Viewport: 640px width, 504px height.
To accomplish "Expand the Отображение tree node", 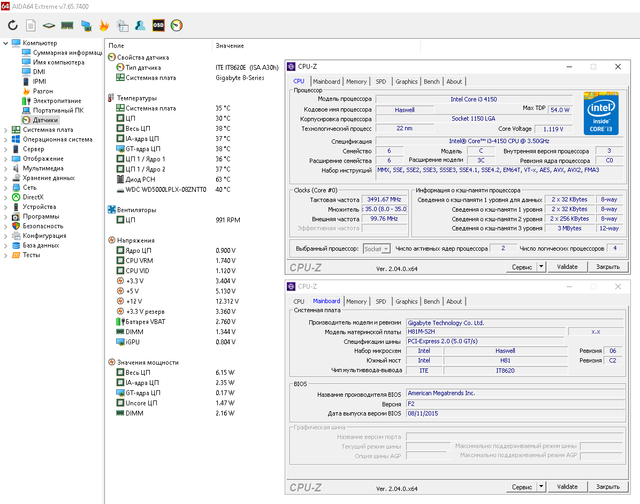I will coord(5,159).
